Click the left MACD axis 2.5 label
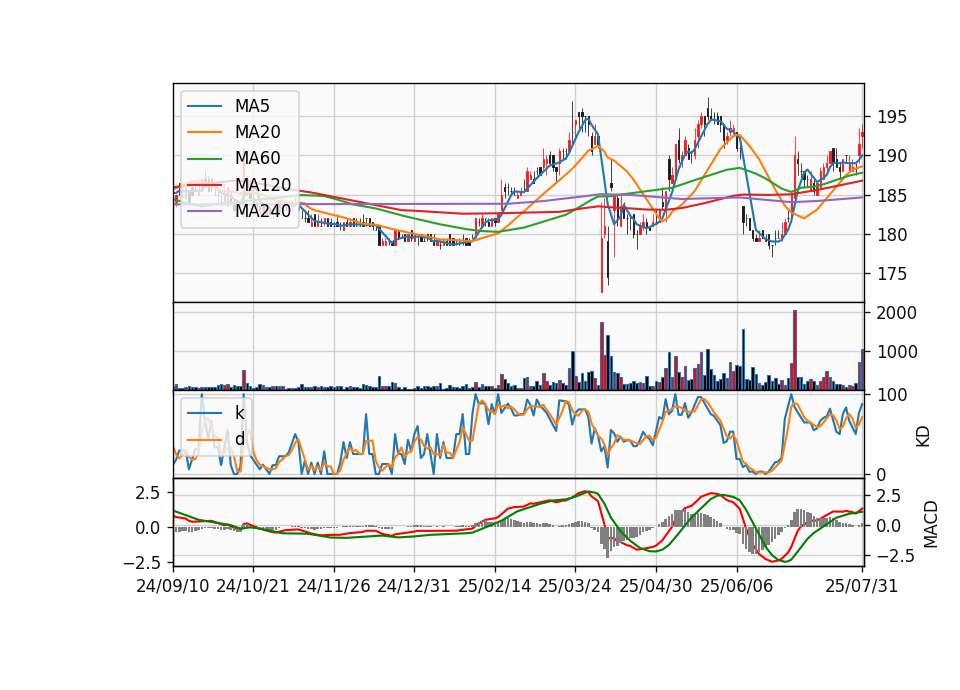960x690 pixels. tap(148, 493)
